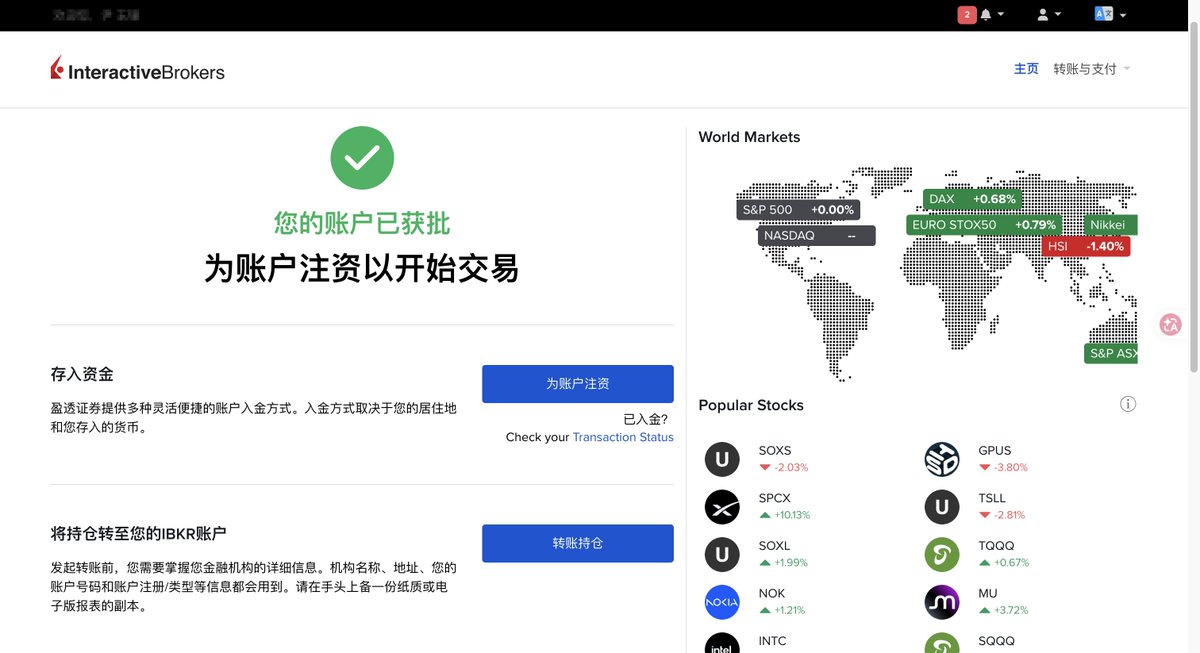Select the S&P 500 market label
Image resolution: width=1200 pixels, height=653 pixels.
(797, 210)
